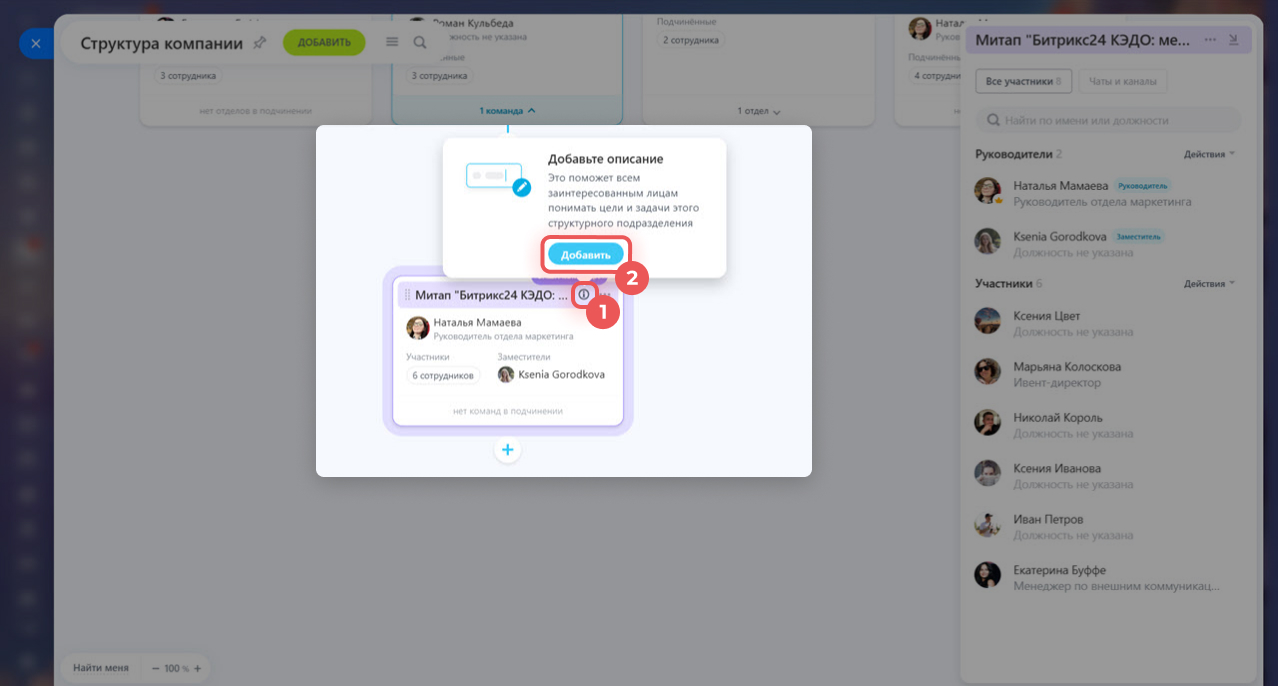1278x686 pixels.
Task: Click the 'Найти по имени или должности' search field
Action: (x=1108, y=120)
